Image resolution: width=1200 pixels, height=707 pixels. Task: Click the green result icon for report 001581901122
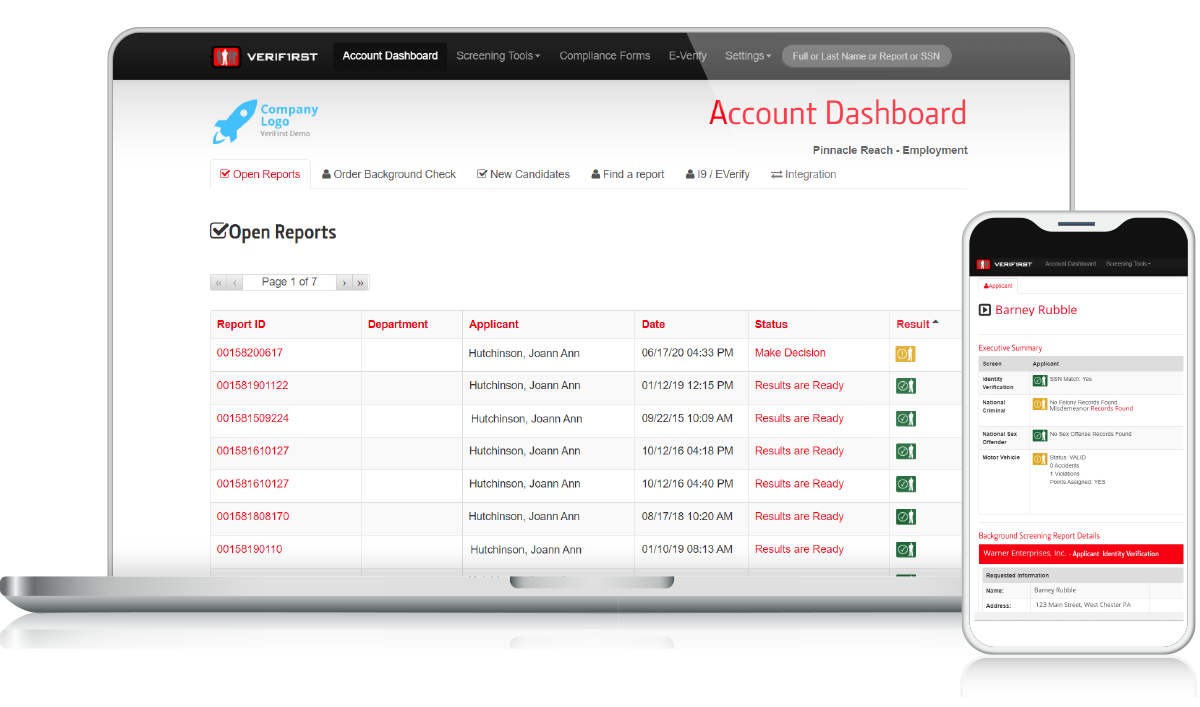(x=905, y=385)
